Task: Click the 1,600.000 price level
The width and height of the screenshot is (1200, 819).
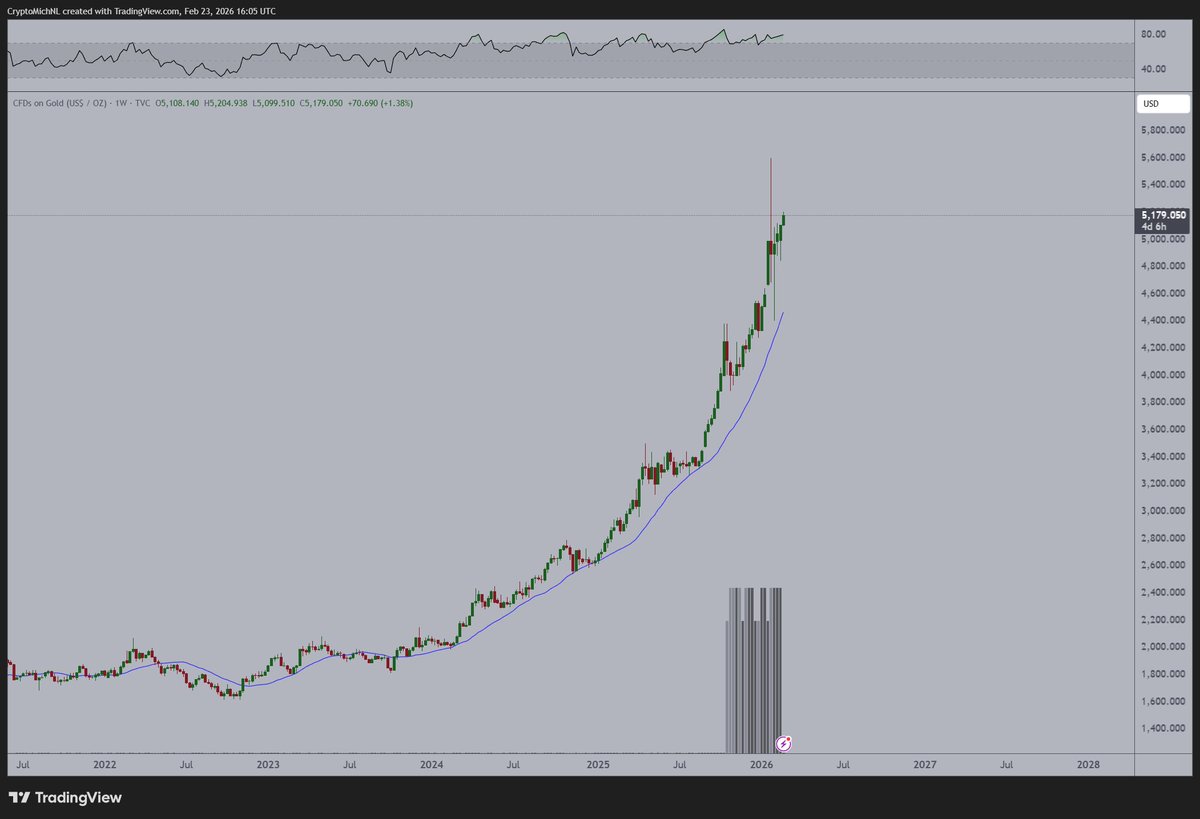Action: click(1163, 701)
